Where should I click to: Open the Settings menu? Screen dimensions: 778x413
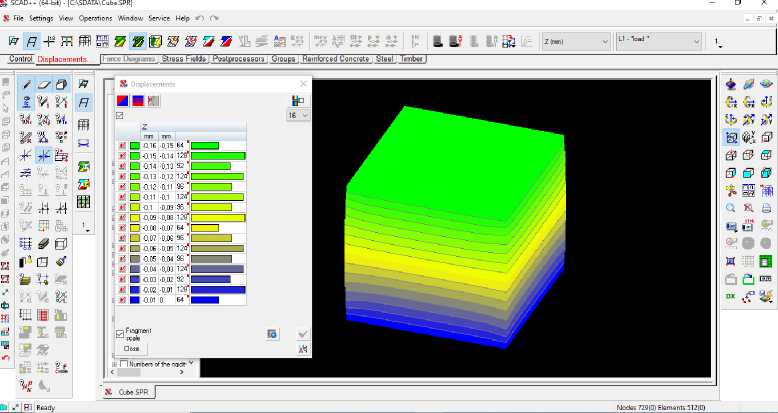coord(41,18)
